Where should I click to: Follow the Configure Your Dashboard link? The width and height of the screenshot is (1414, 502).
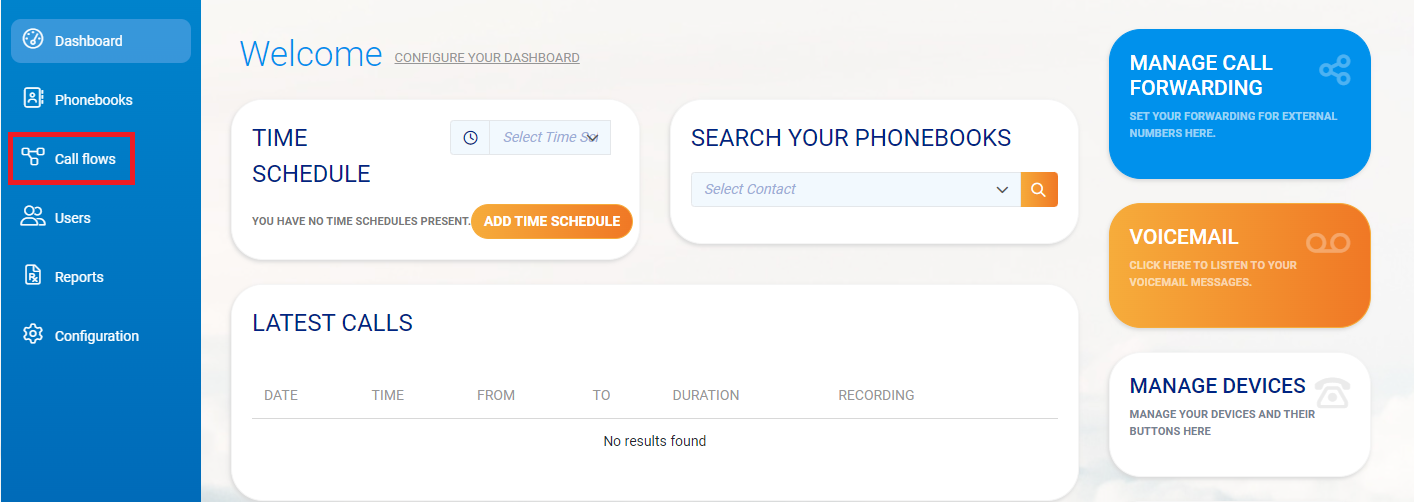(x=487, y=58)
